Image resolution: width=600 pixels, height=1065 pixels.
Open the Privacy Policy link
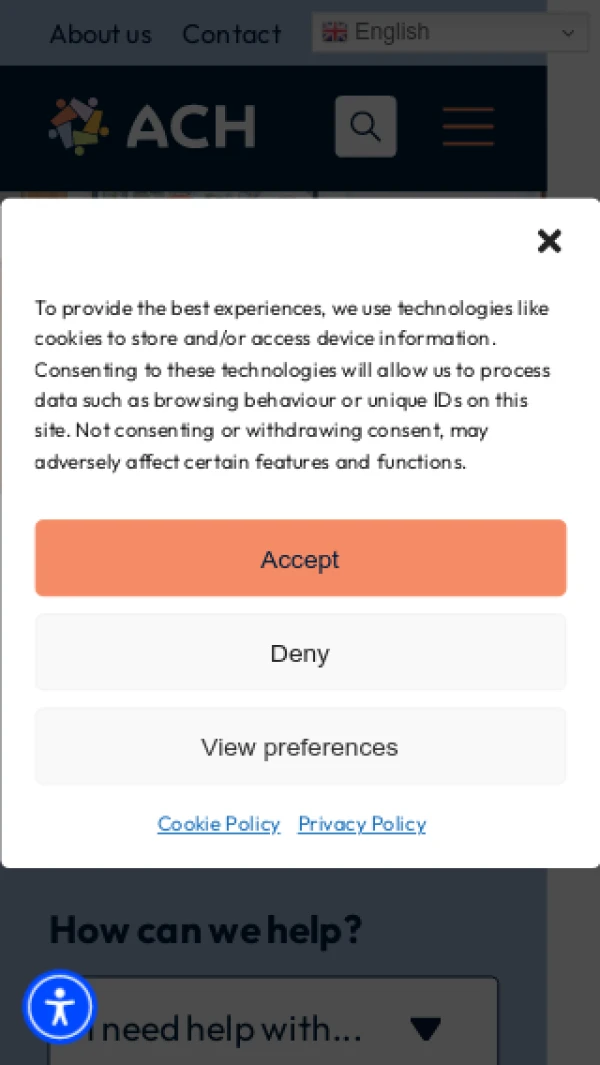[x=362, y=824]
